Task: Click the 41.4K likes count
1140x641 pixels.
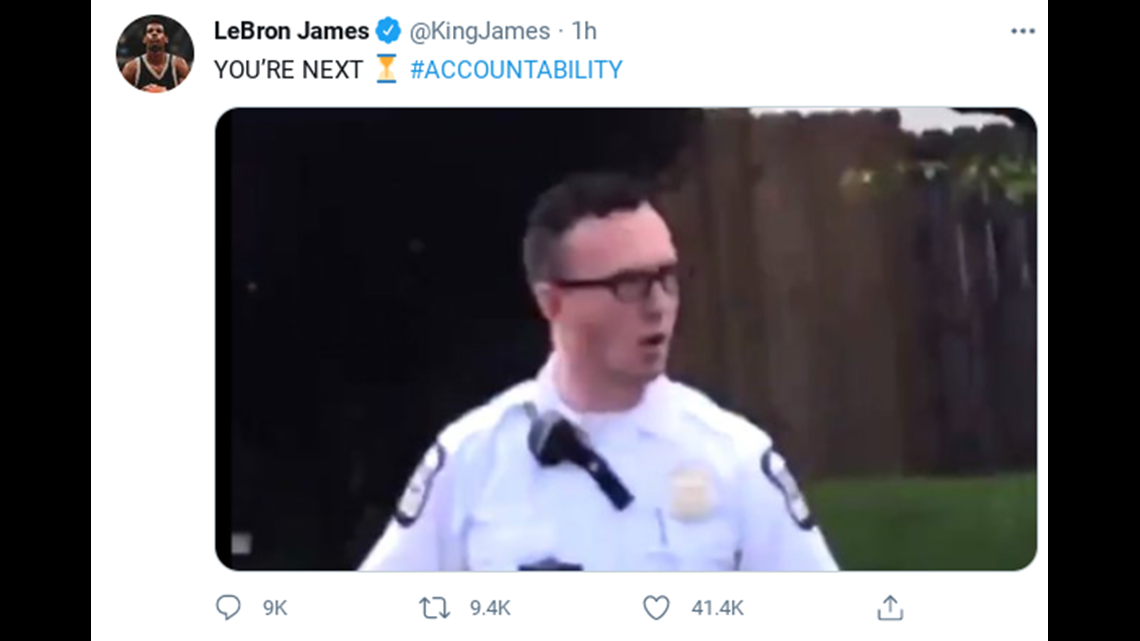Action: click(x=718, y=608)
